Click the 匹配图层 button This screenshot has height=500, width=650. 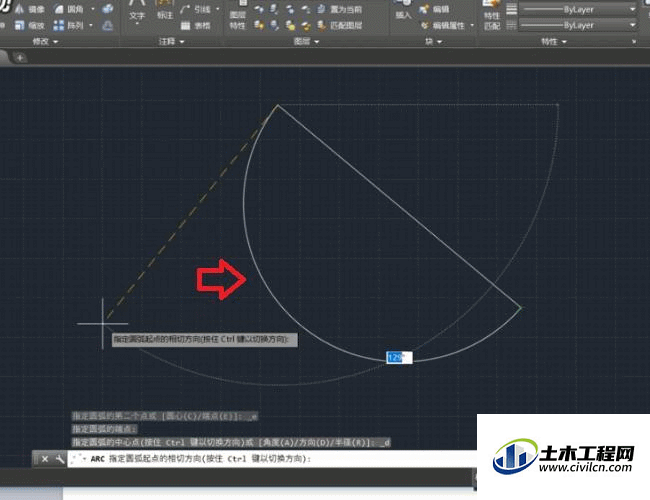tap(340, 26)
